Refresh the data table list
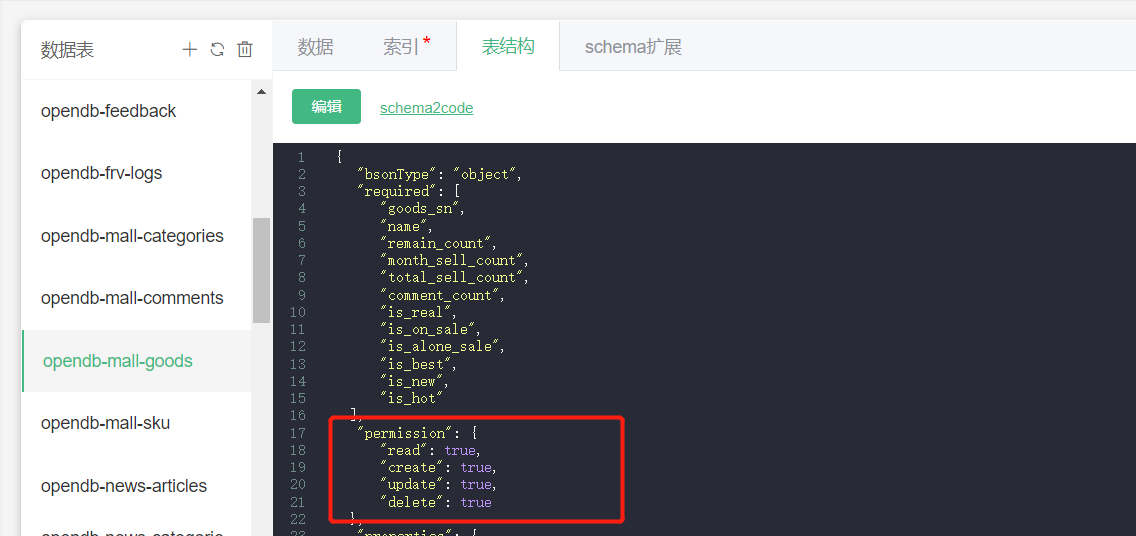This screenshot has width=1136, height=536. 217,49
